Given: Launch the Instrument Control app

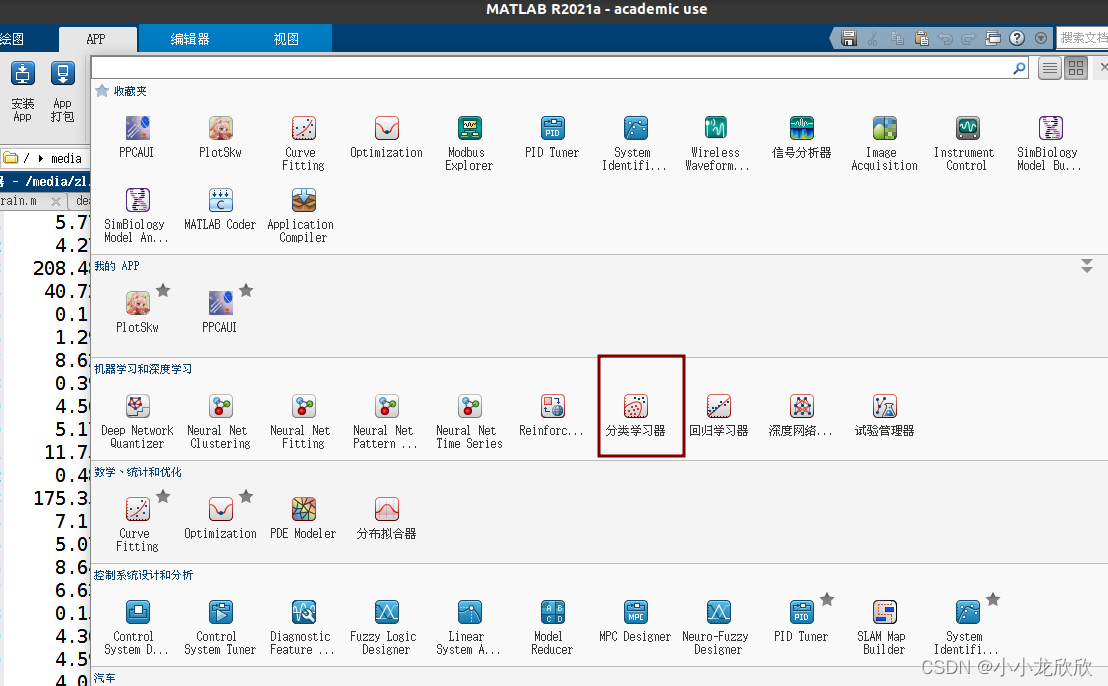Looking at the screenshot, I should coord(966,143).
